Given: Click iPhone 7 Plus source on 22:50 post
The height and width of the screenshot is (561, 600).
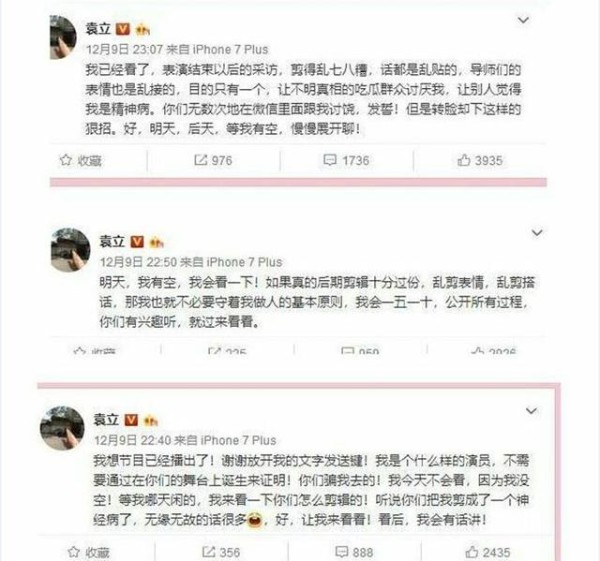Looking at the screenshot, I should point(244,262).
